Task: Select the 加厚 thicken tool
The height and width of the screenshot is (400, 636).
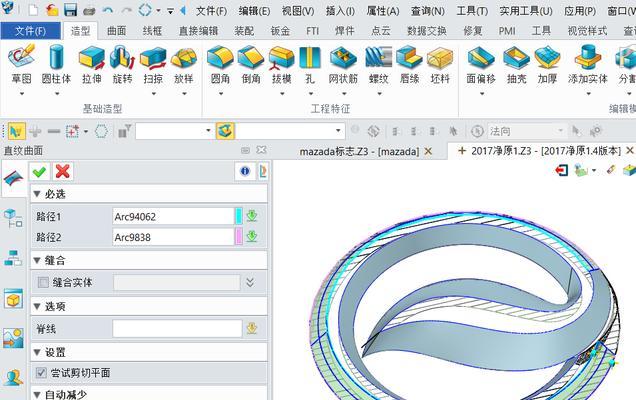Action: click(x=547, y=65)
